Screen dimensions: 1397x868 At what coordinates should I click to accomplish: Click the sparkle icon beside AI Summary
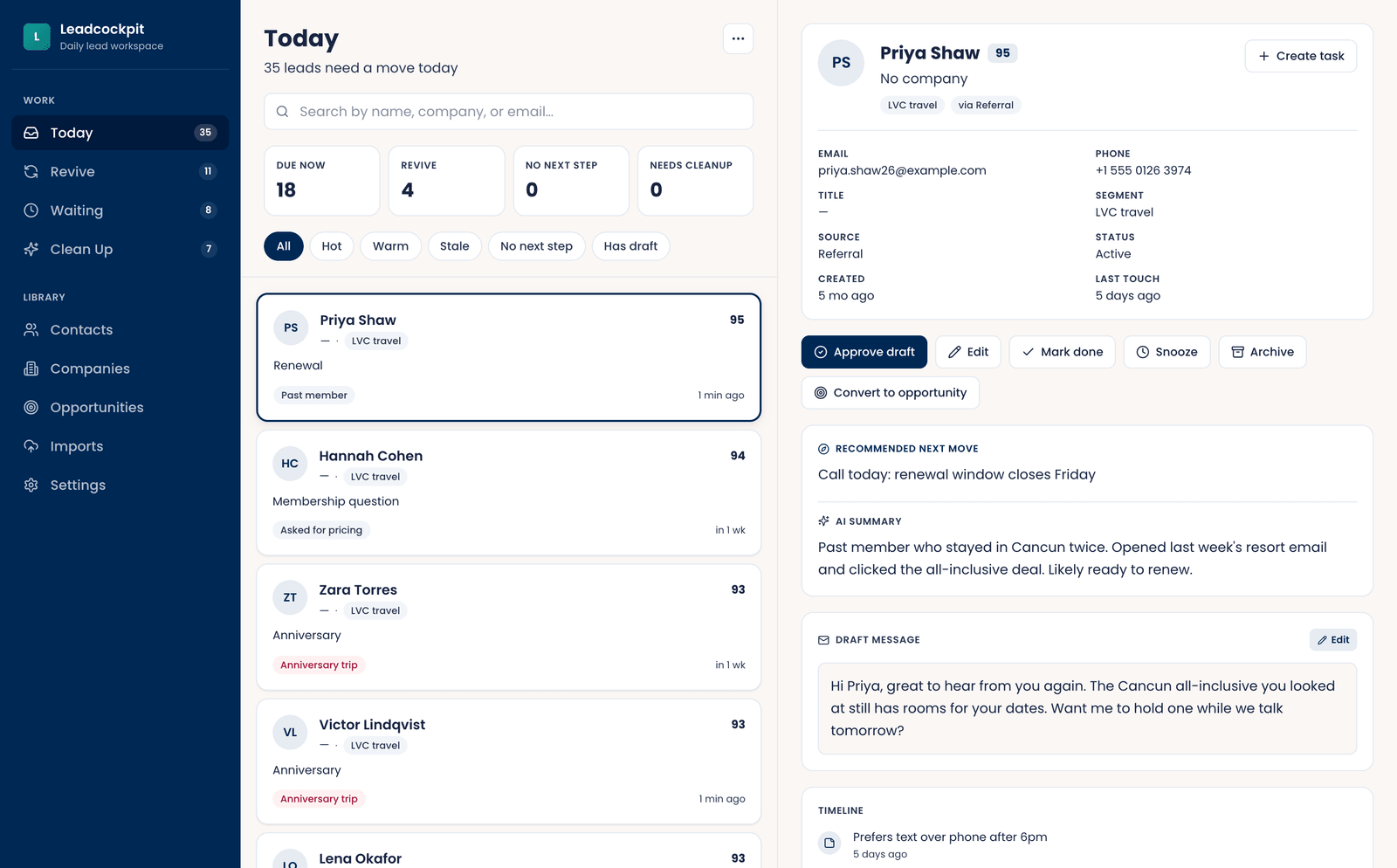[x=823, y=521]
